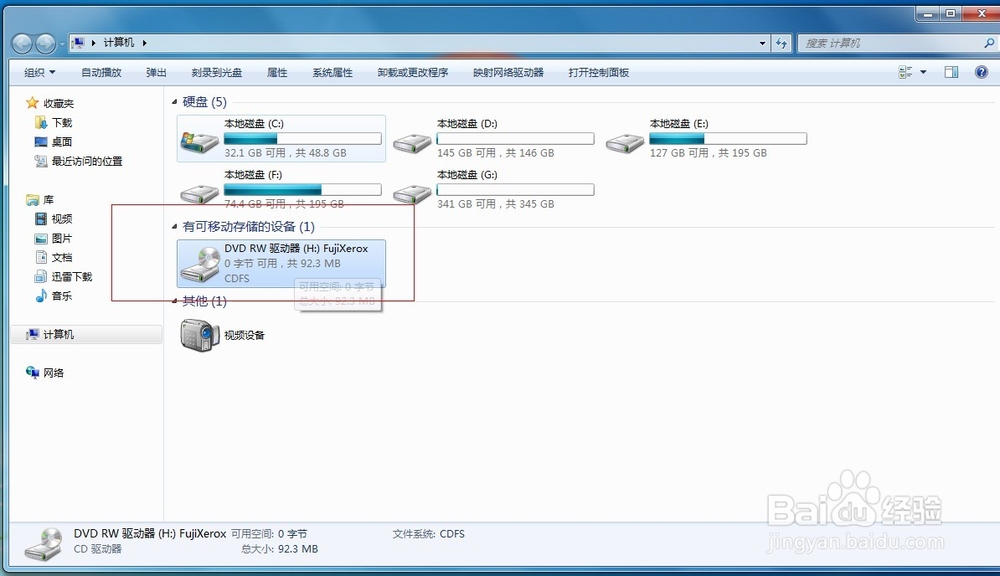Select the 本地磁盘 (F:) drive icon

pyautogui.click(x=200, y=193)
